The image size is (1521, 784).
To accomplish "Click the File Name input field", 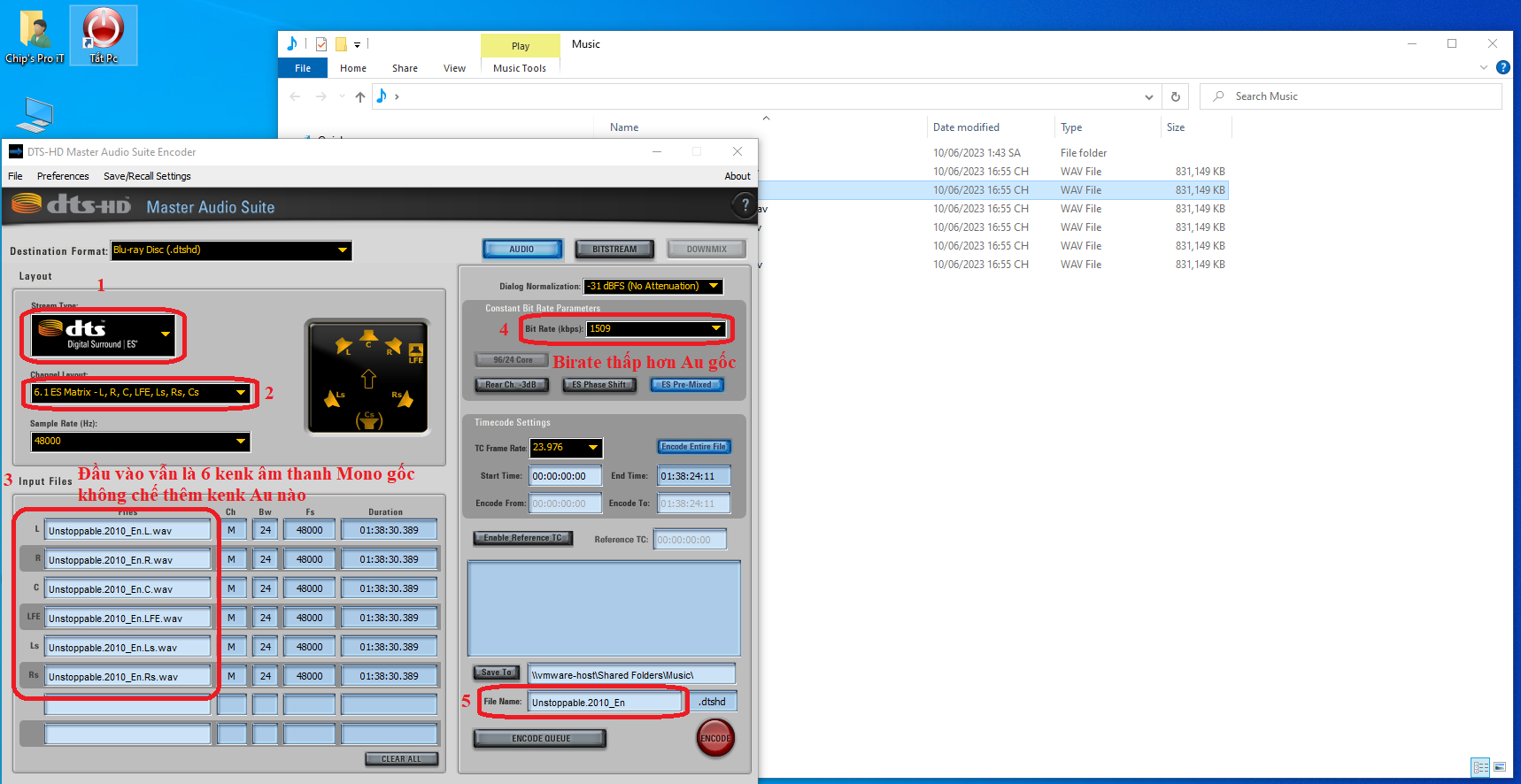I will (x=607, y=703).
